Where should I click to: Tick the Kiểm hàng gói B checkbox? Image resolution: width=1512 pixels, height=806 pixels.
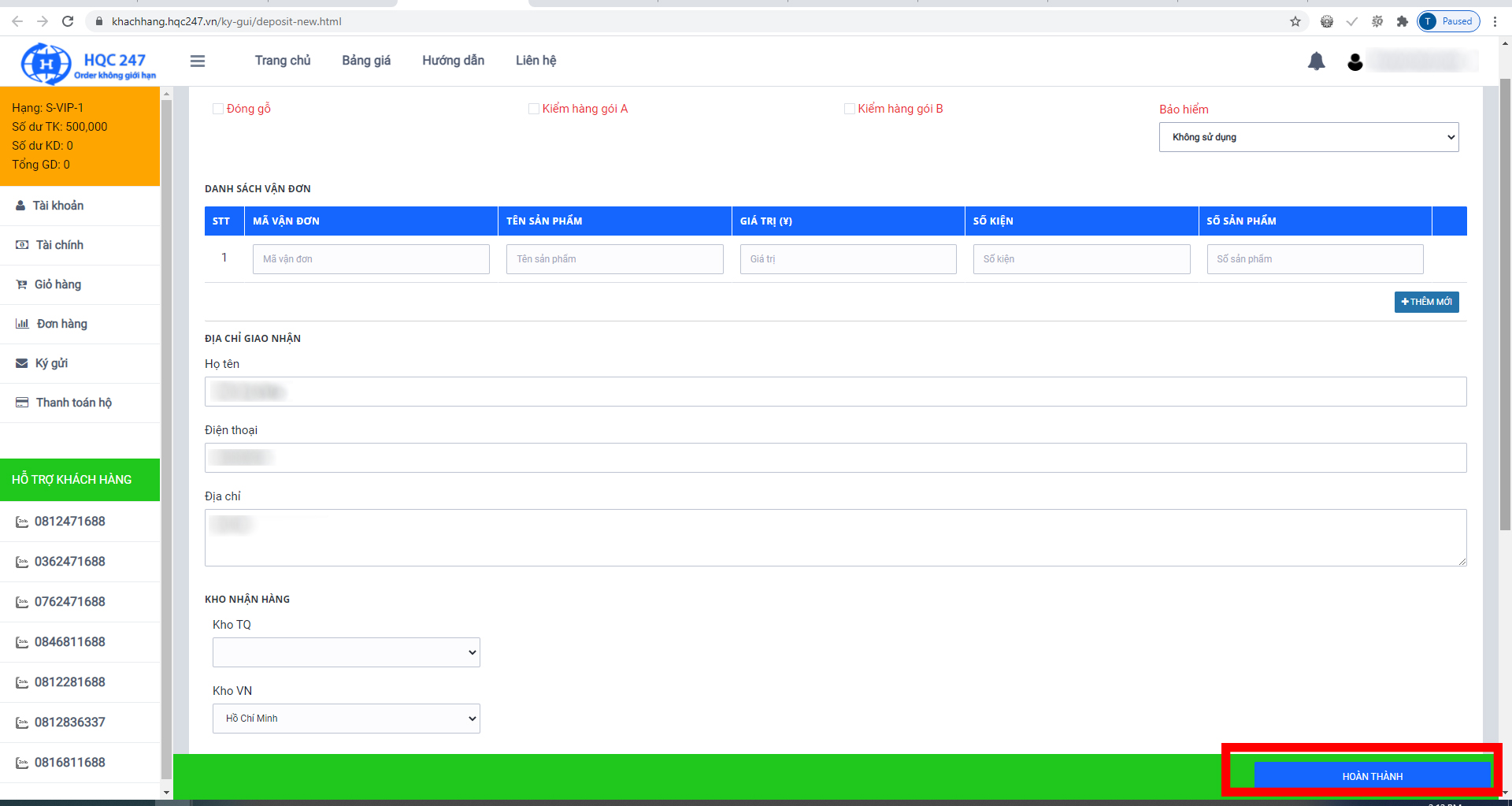click(850, 109)
